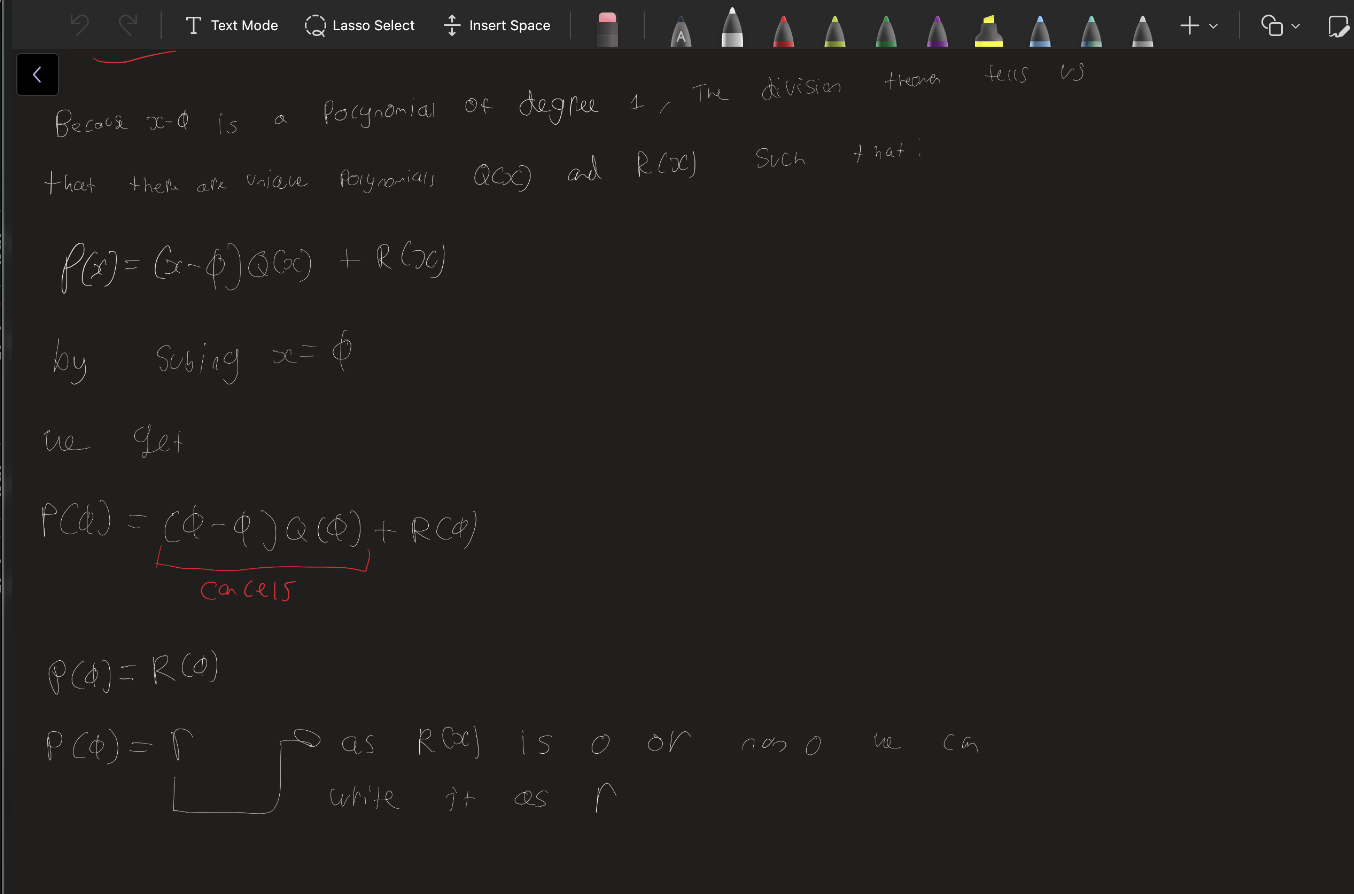Switch to Text Mode

[232, 25]
